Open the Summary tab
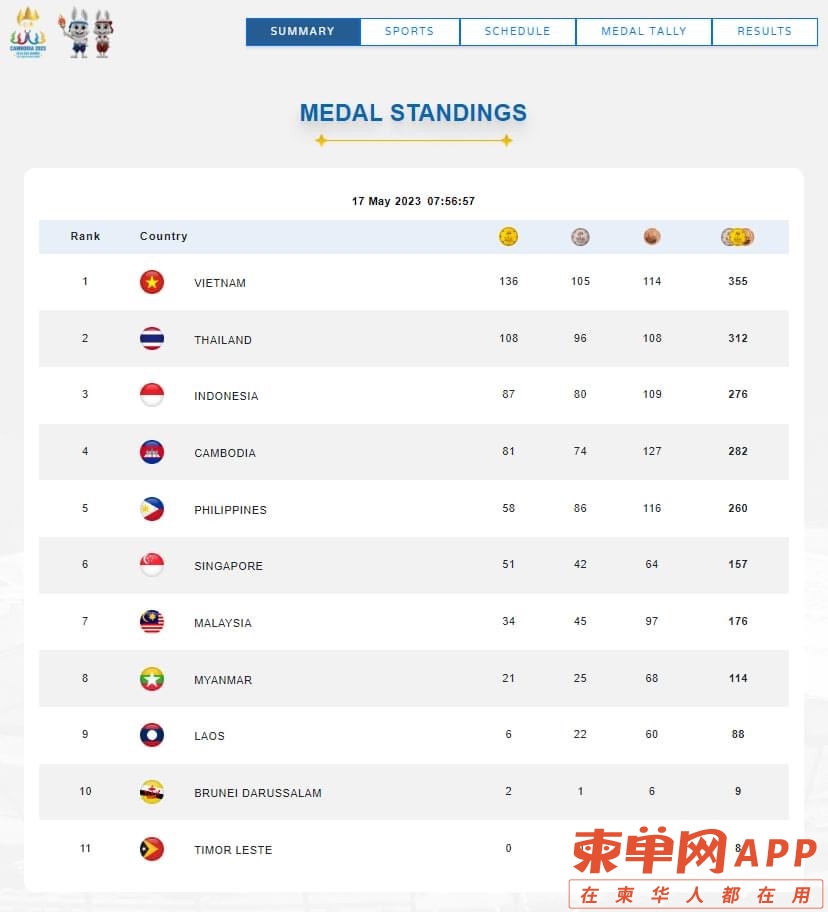828x912 pixels. [x=303, y=32]
